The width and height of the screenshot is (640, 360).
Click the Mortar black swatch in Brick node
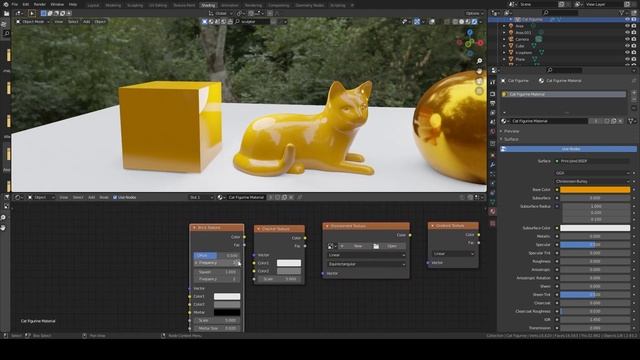tap(227, 312)
